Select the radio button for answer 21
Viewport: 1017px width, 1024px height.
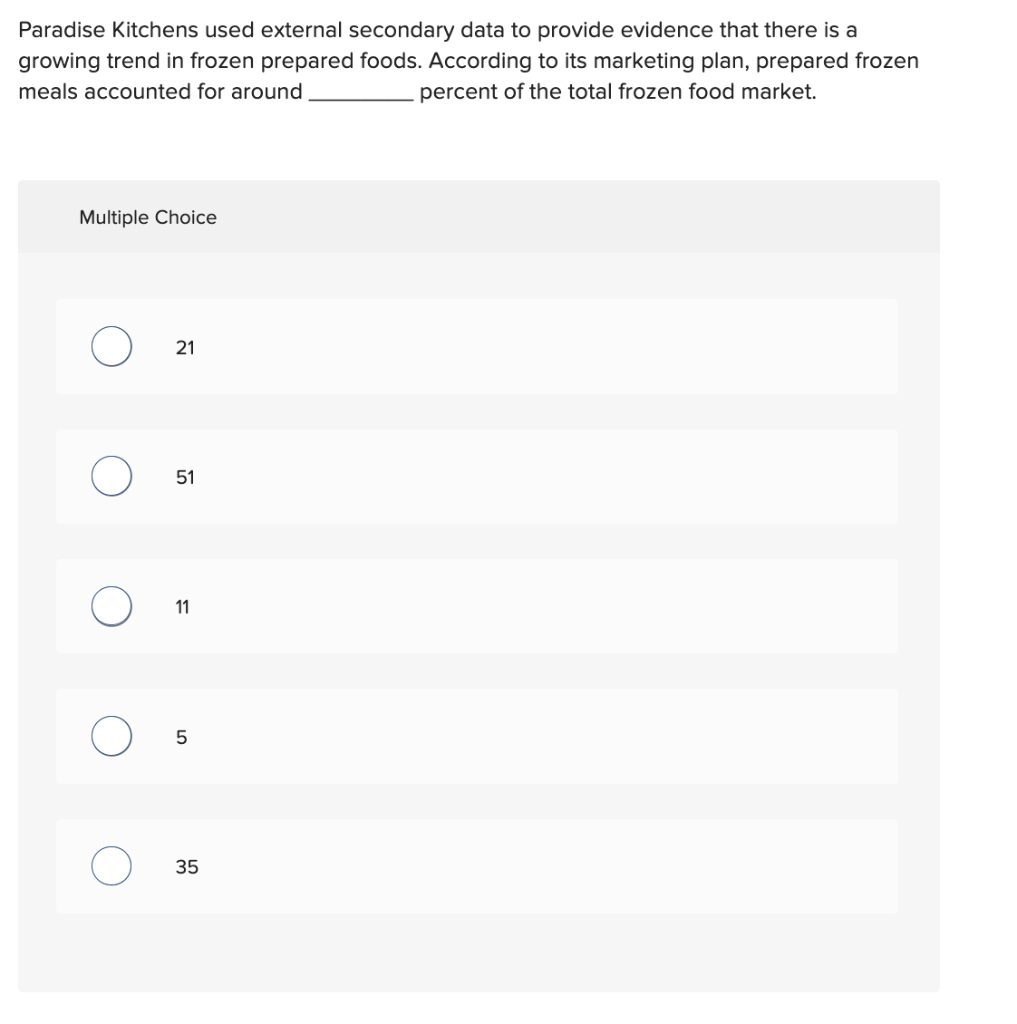pos(111,346)
